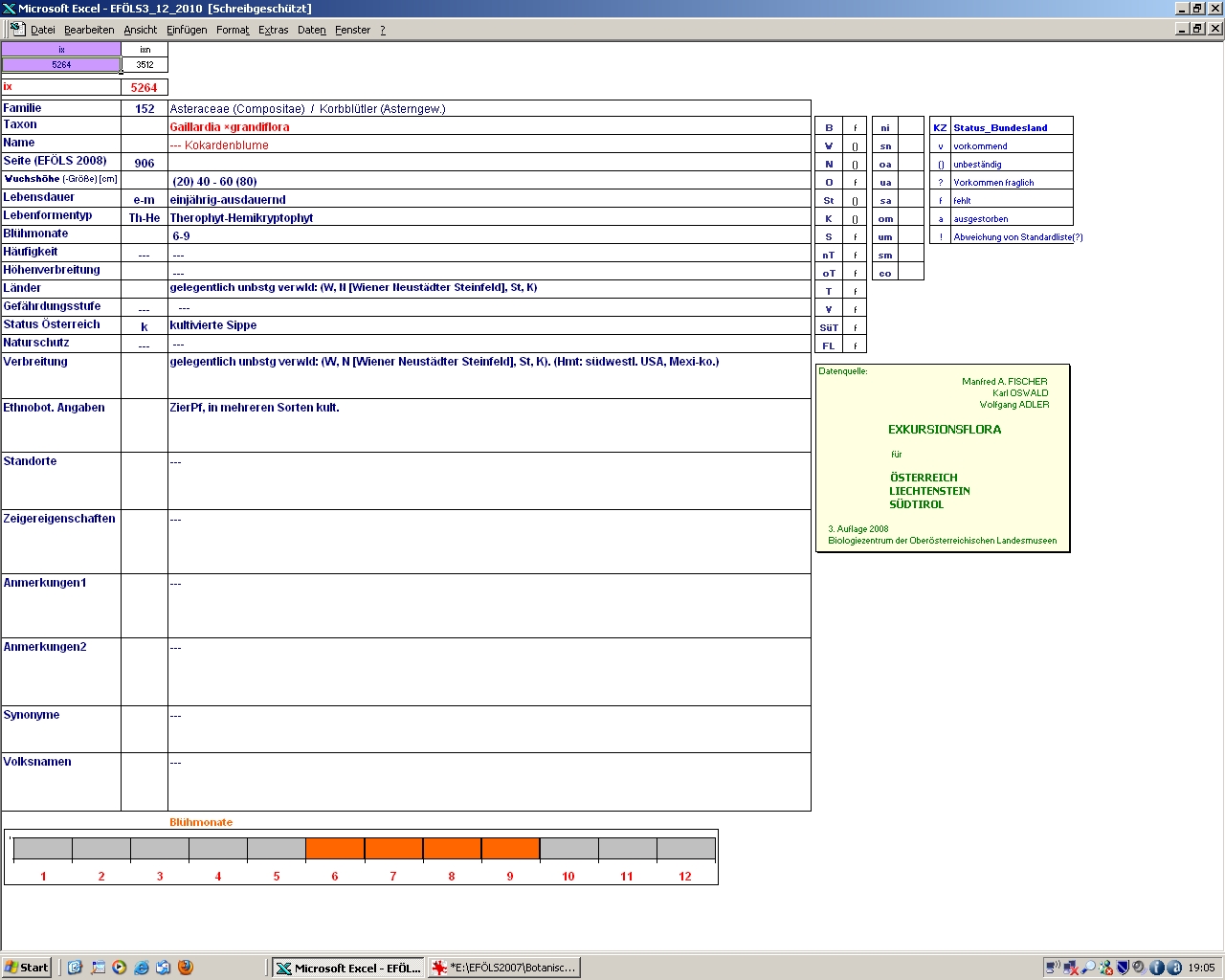The height and width of the screenshot is (980, 1225).
Task: Open the Daten menu
Action: pos(312,30)
